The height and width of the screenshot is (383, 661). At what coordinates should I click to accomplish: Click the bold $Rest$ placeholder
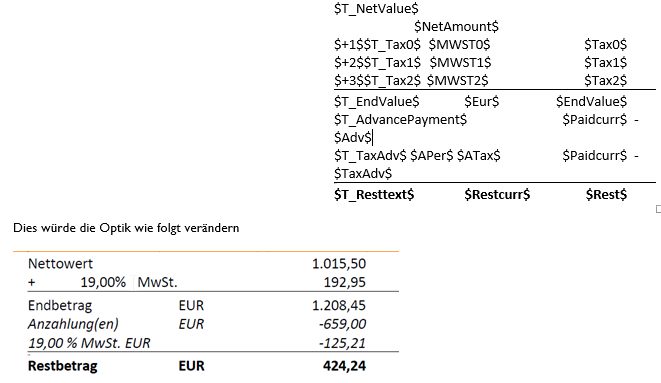606,195
